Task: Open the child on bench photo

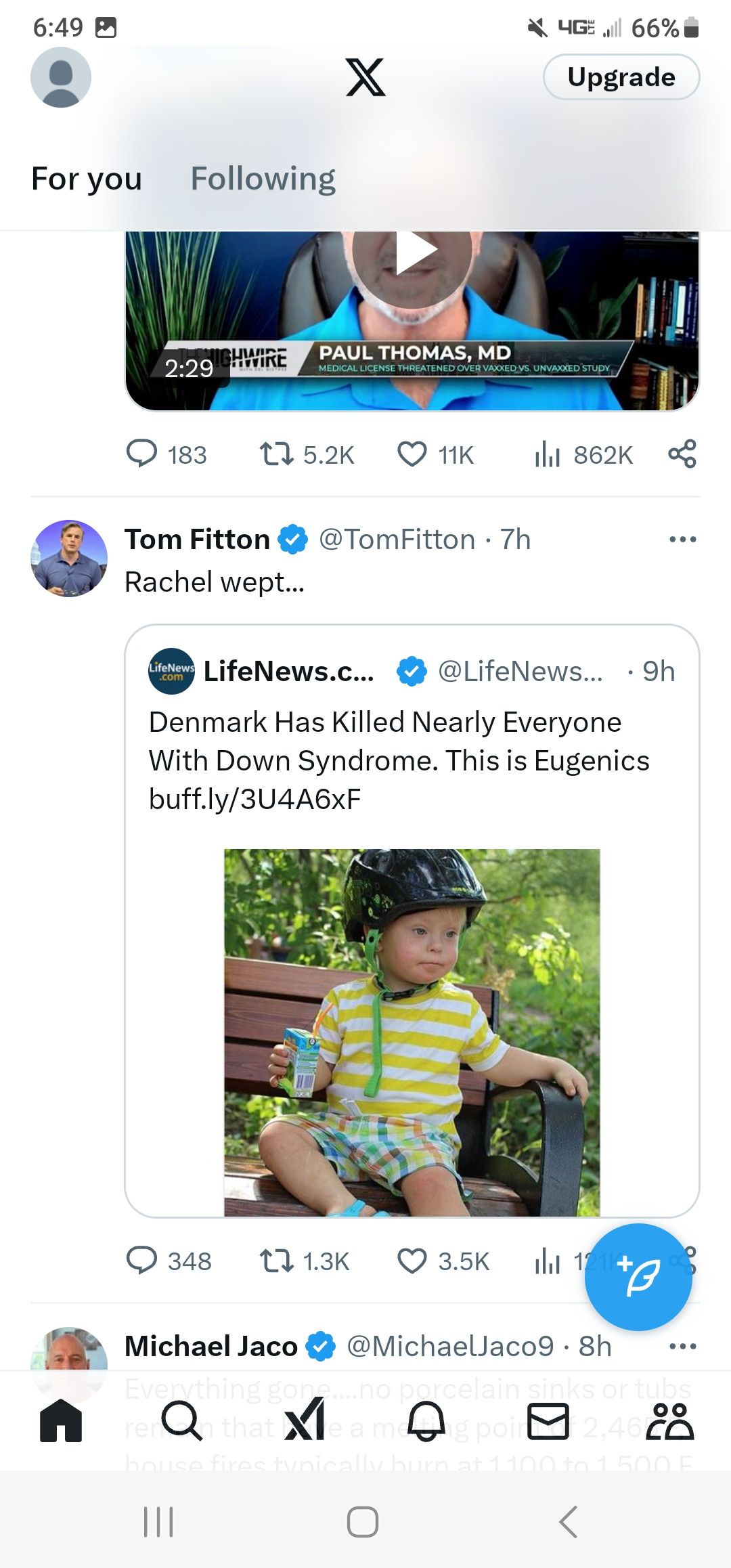Action: 412,1032
